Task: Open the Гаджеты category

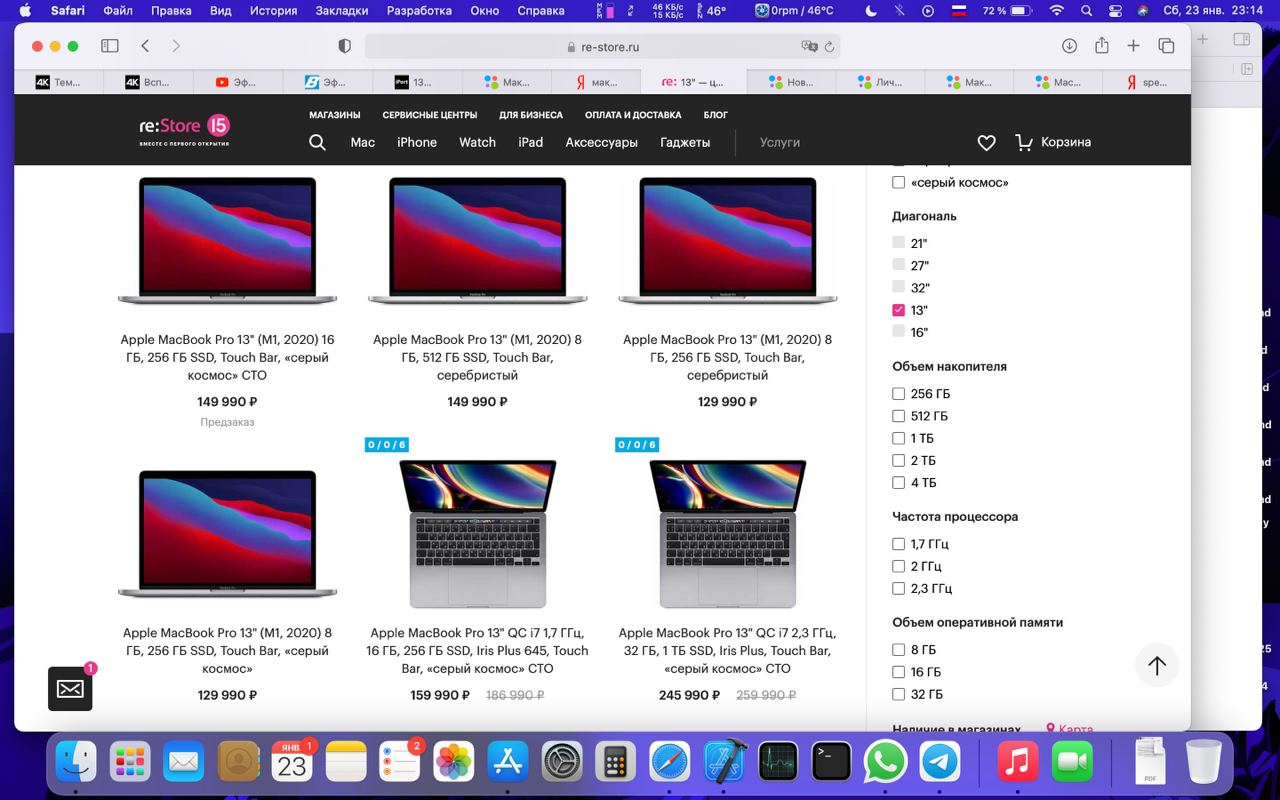Action: 685,142
